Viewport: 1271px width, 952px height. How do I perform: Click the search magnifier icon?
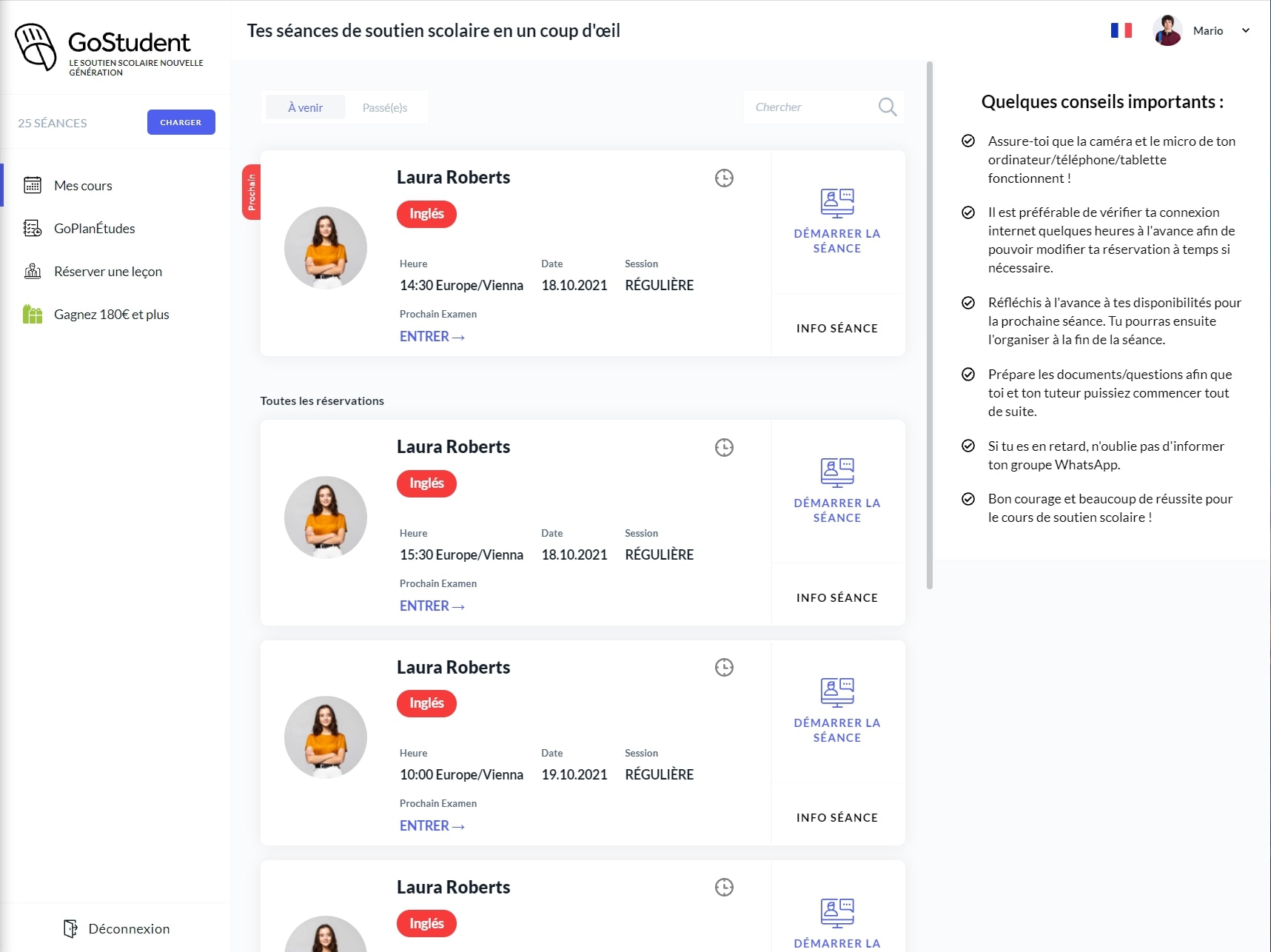(x=887, y=107)
